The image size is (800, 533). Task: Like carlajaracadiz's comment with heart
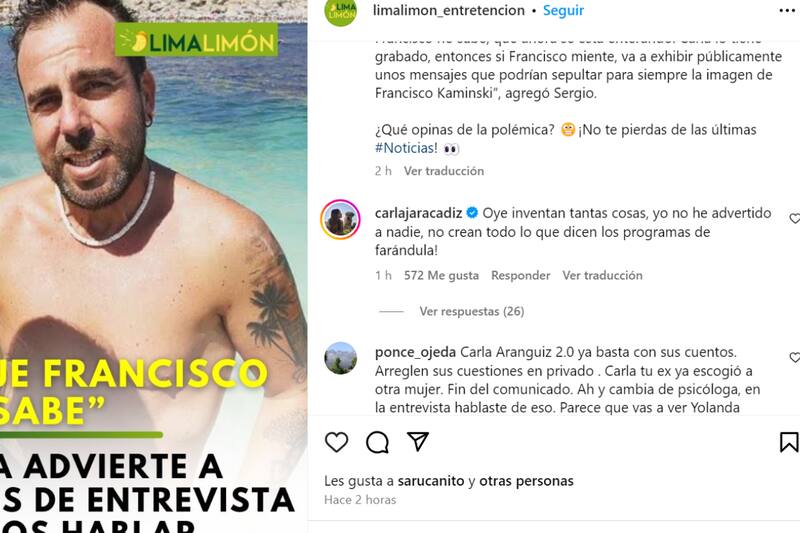coord(794,218)
